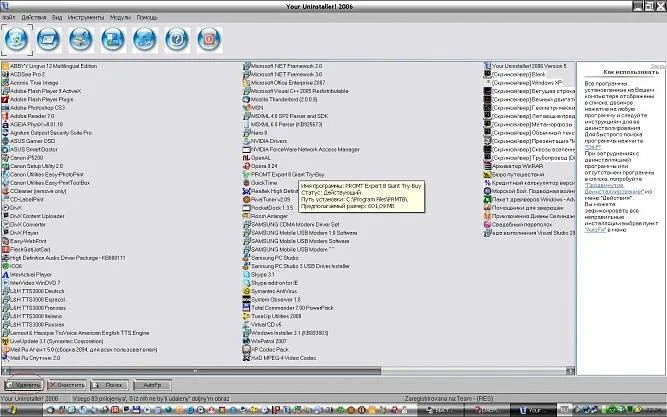Viewport: 667px width, 417px height.
Task: Open the Помощь menu
Action: tap(147, 17)
